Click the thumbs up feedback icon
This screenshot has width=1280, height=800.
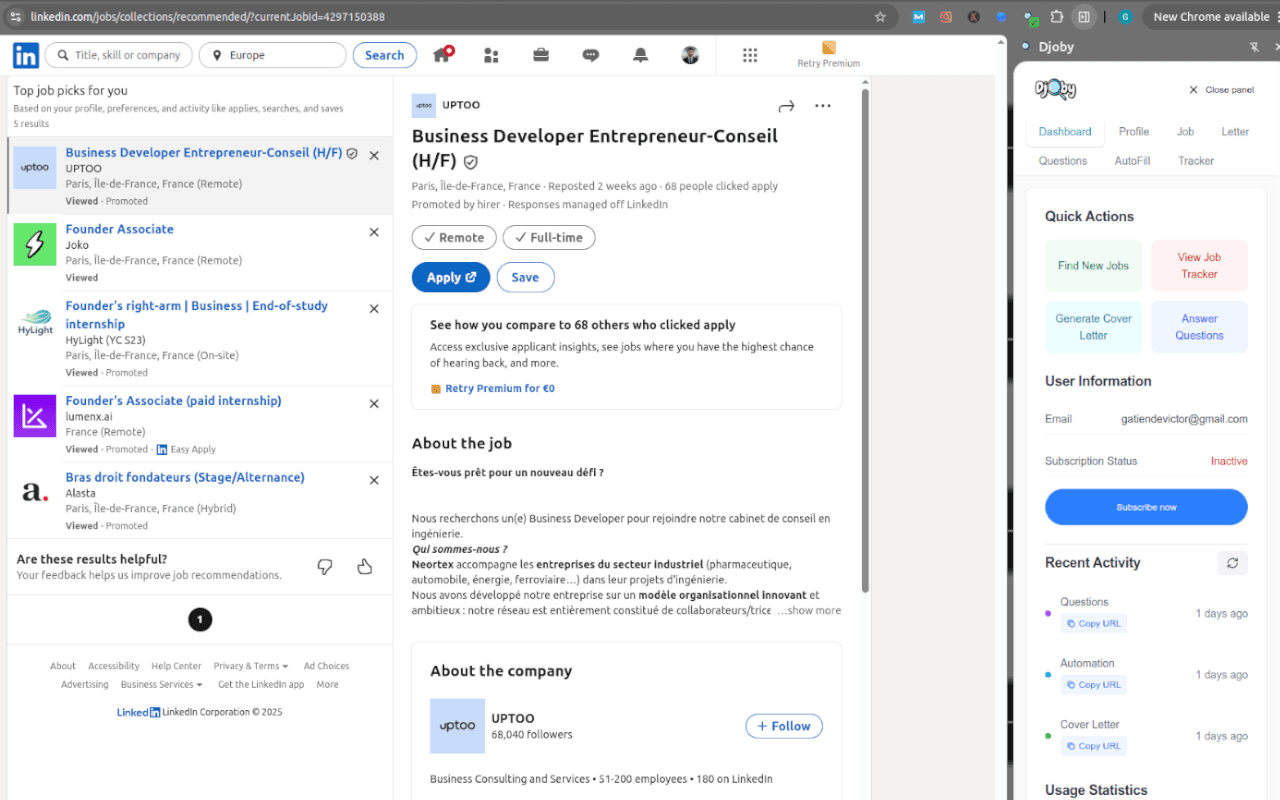(x=365, y=567)
